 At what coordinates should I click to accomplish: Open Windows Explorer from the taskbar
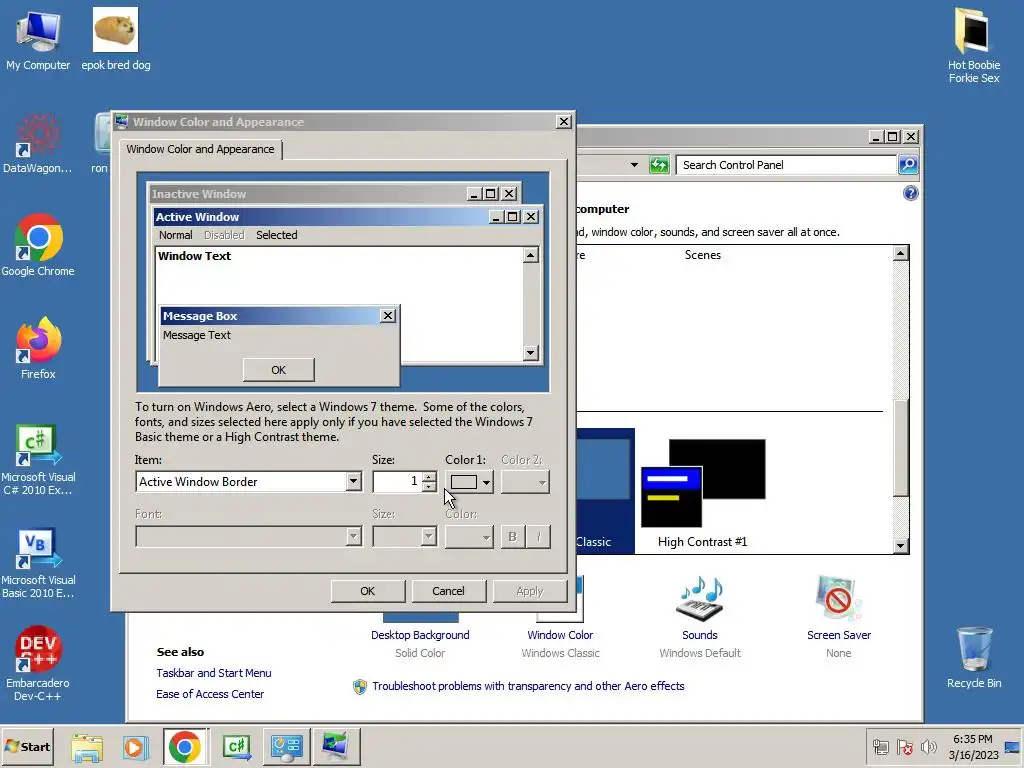(87, 747)
